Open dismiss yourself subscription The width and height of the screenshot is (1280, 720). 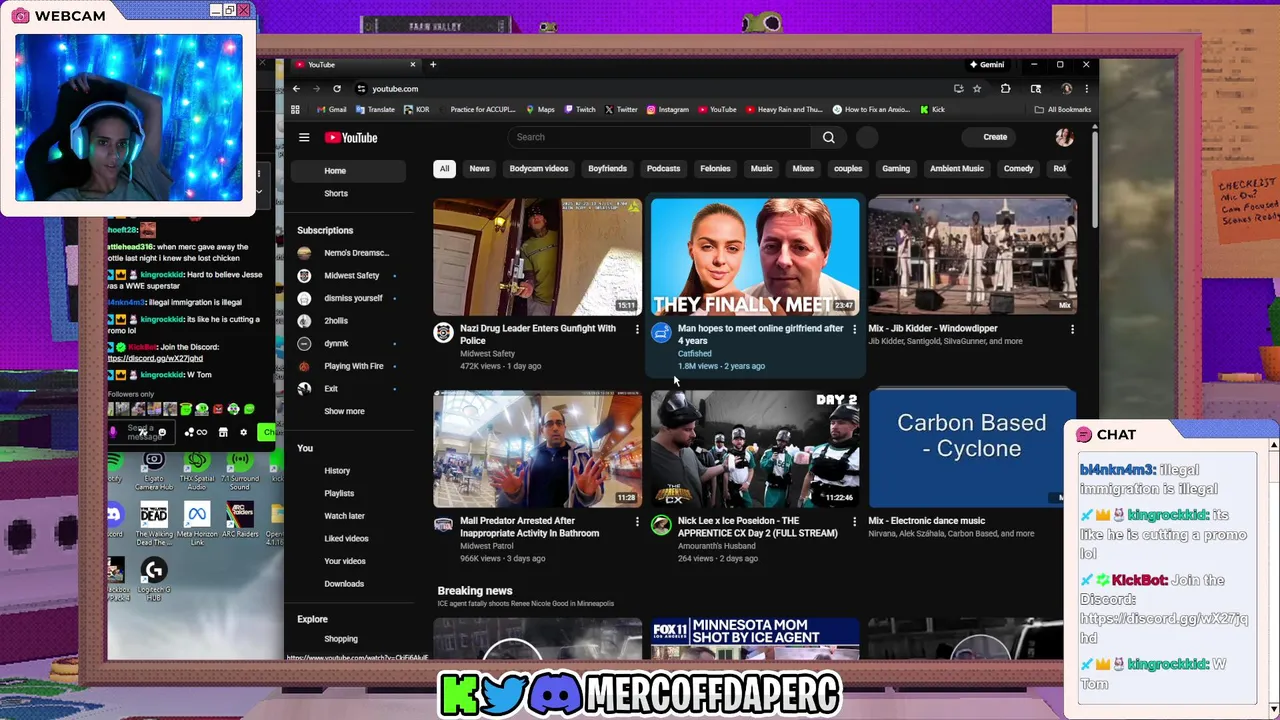(348, 298)
